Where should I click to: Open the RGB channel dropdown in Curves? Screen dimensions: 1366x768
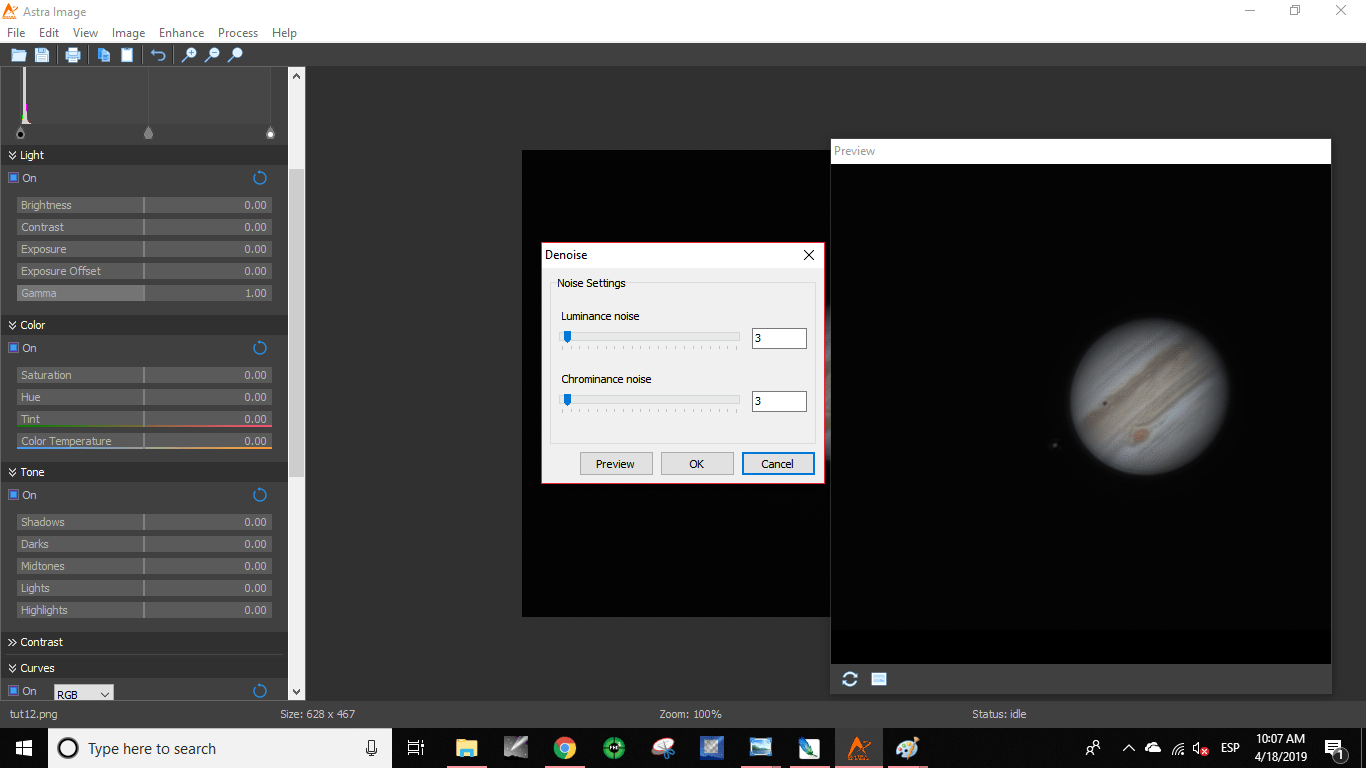[x=84, y=694]
